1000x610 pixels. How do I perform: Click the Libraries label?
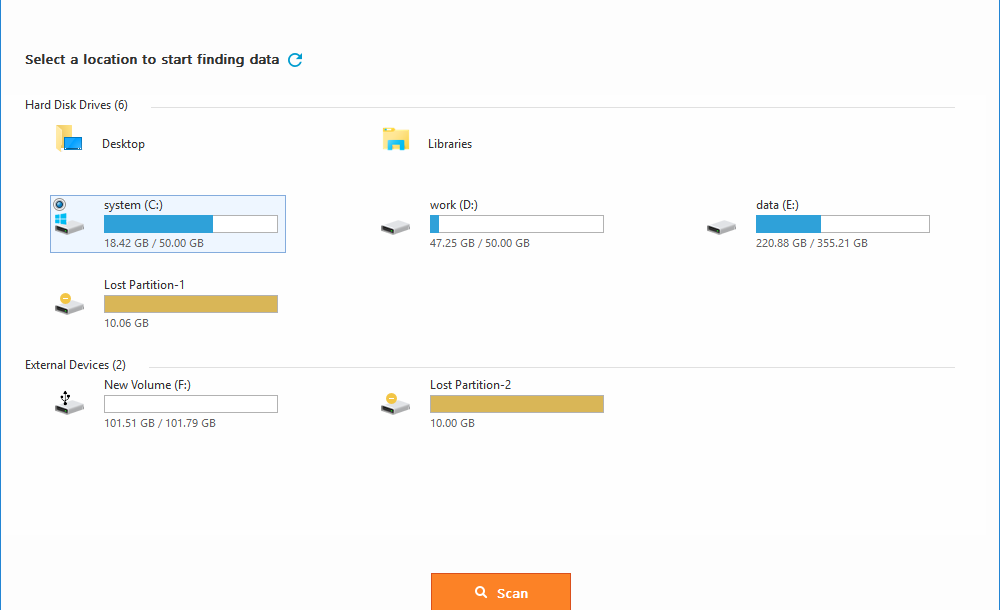click(450, 144)
